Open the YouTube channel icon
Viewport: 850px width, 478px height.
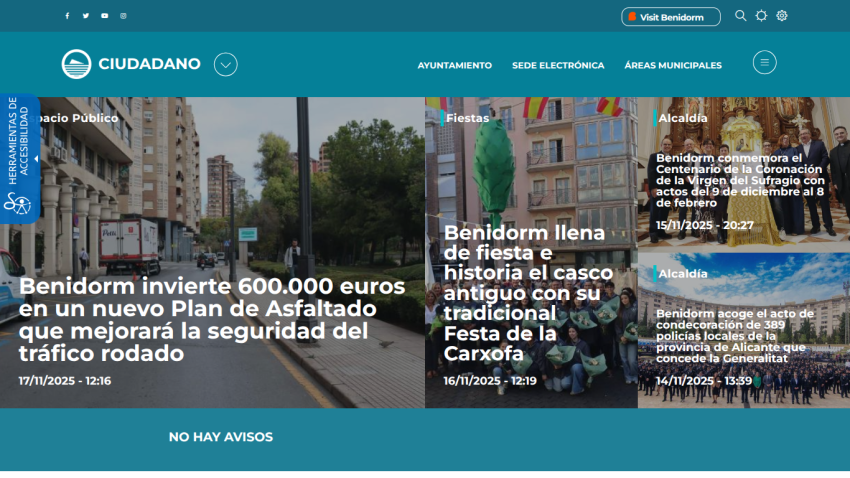coord(105,16)
